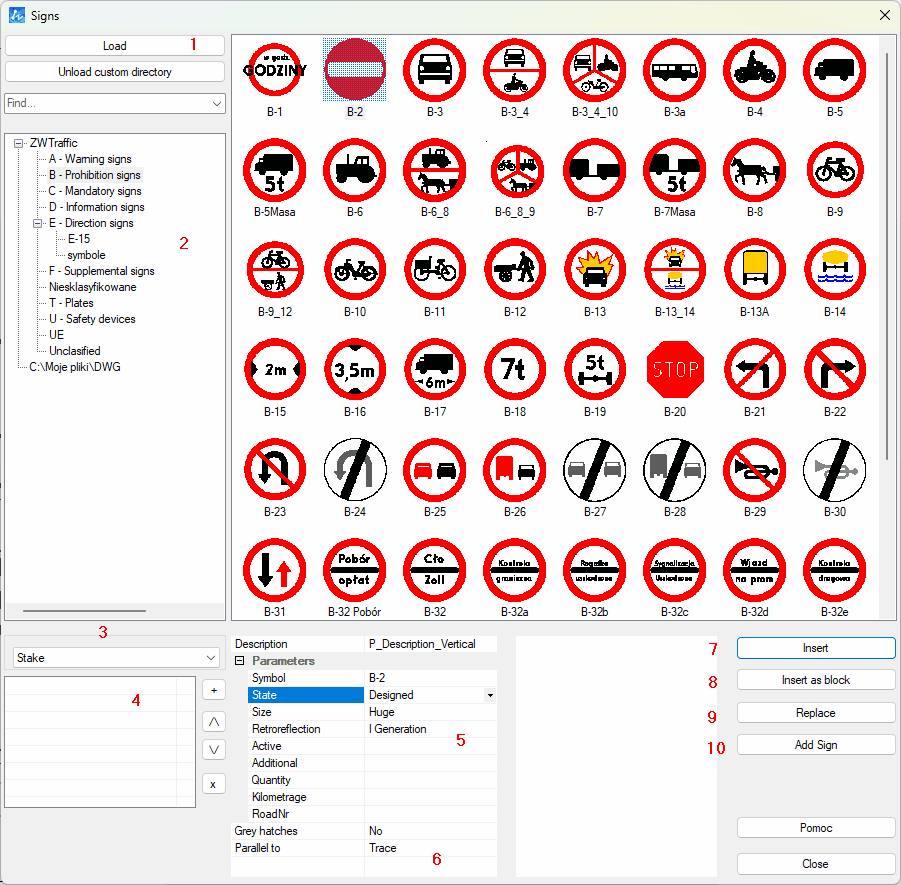Click the tree panel horizontal scrollbar

click(84, 611)
